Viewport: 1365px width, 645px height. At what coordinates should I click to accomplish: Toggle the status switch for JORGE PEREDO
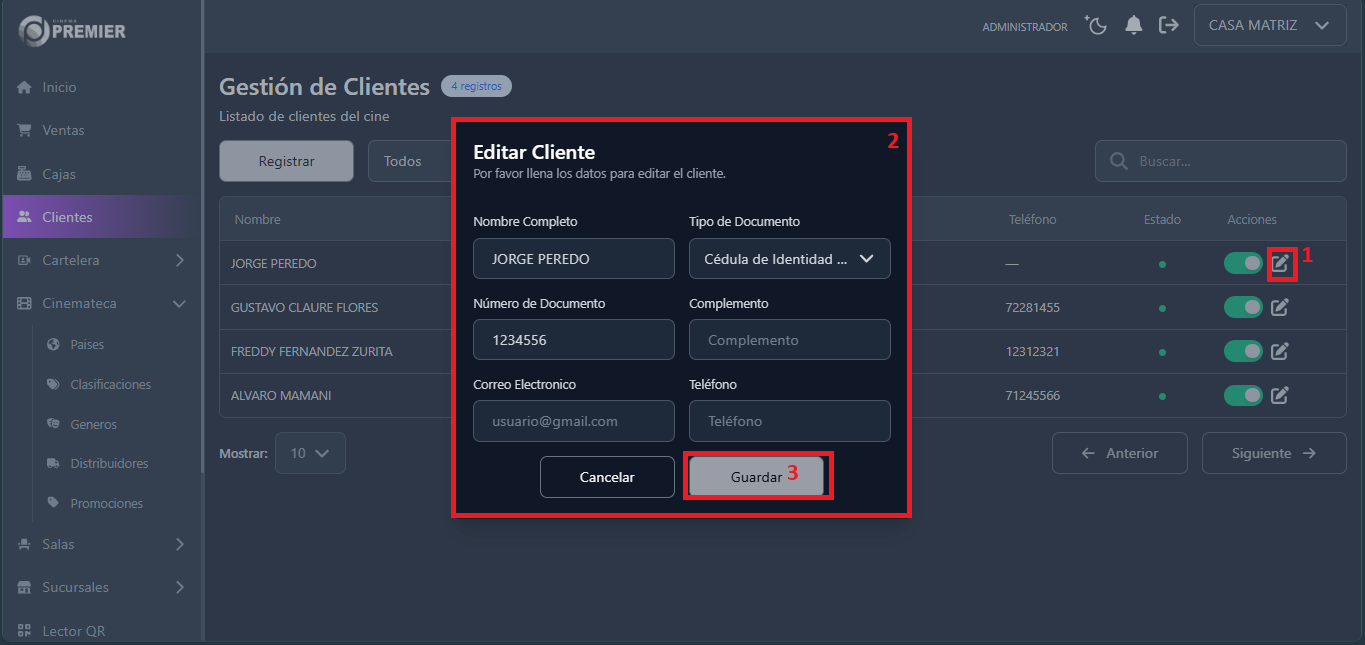pyautogui.click(x=1242, y=262)
